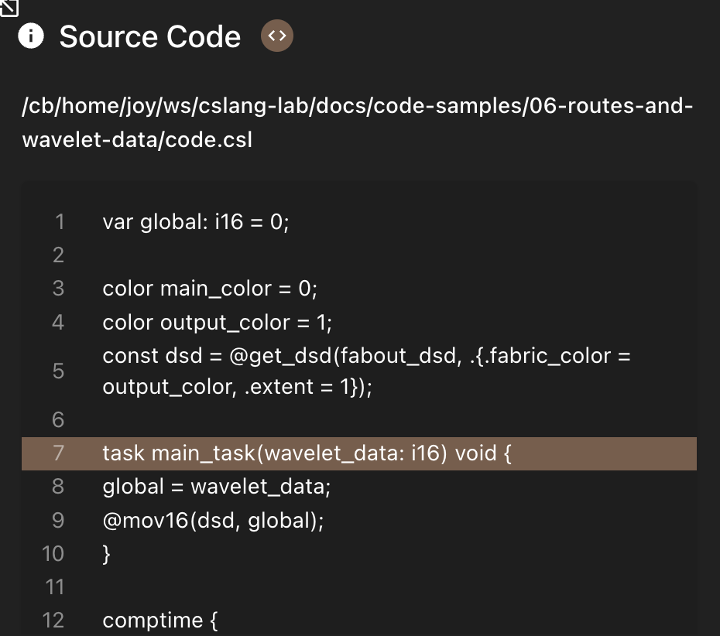720x636 pixels.
Task: Select line number 9 in gutter
Action: [58, 520]
